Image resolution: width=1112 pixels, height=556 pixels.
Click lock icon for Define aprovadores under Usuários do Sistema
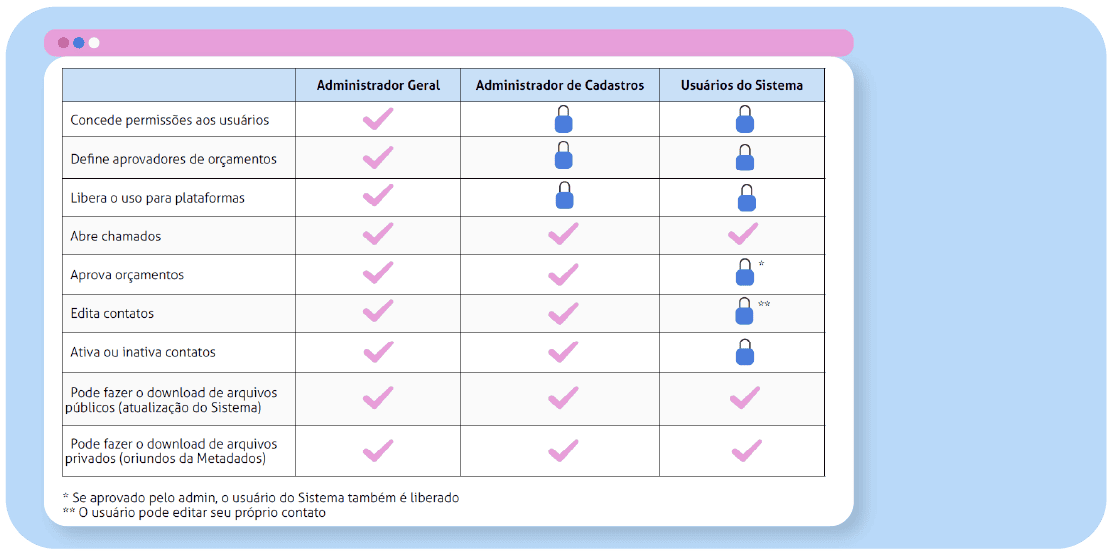[x=744, y=158]
